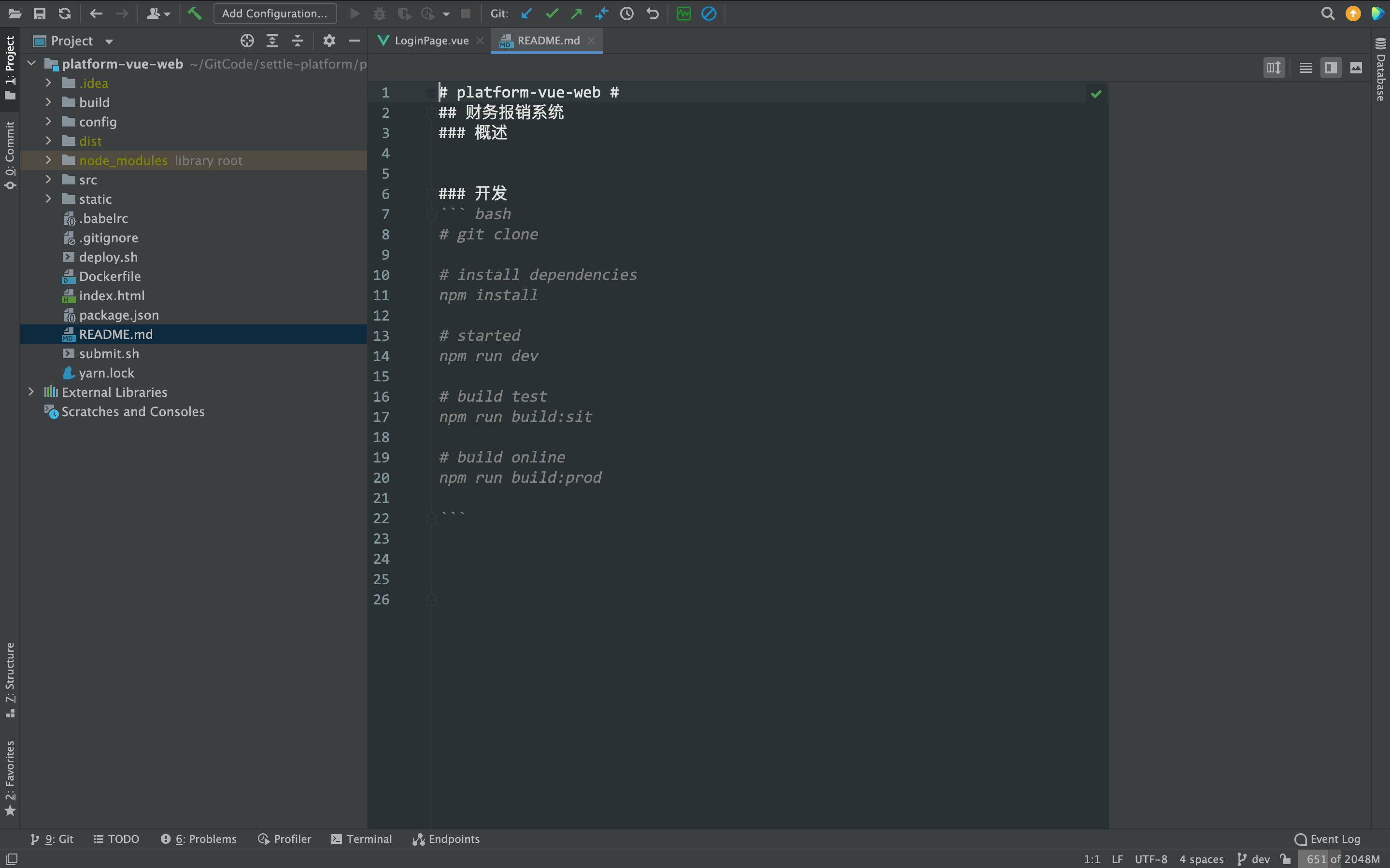Viewport: 1390px width, 868px height.
Task: Click the Git pull icon in toolbar
Action: pos(527,13)
